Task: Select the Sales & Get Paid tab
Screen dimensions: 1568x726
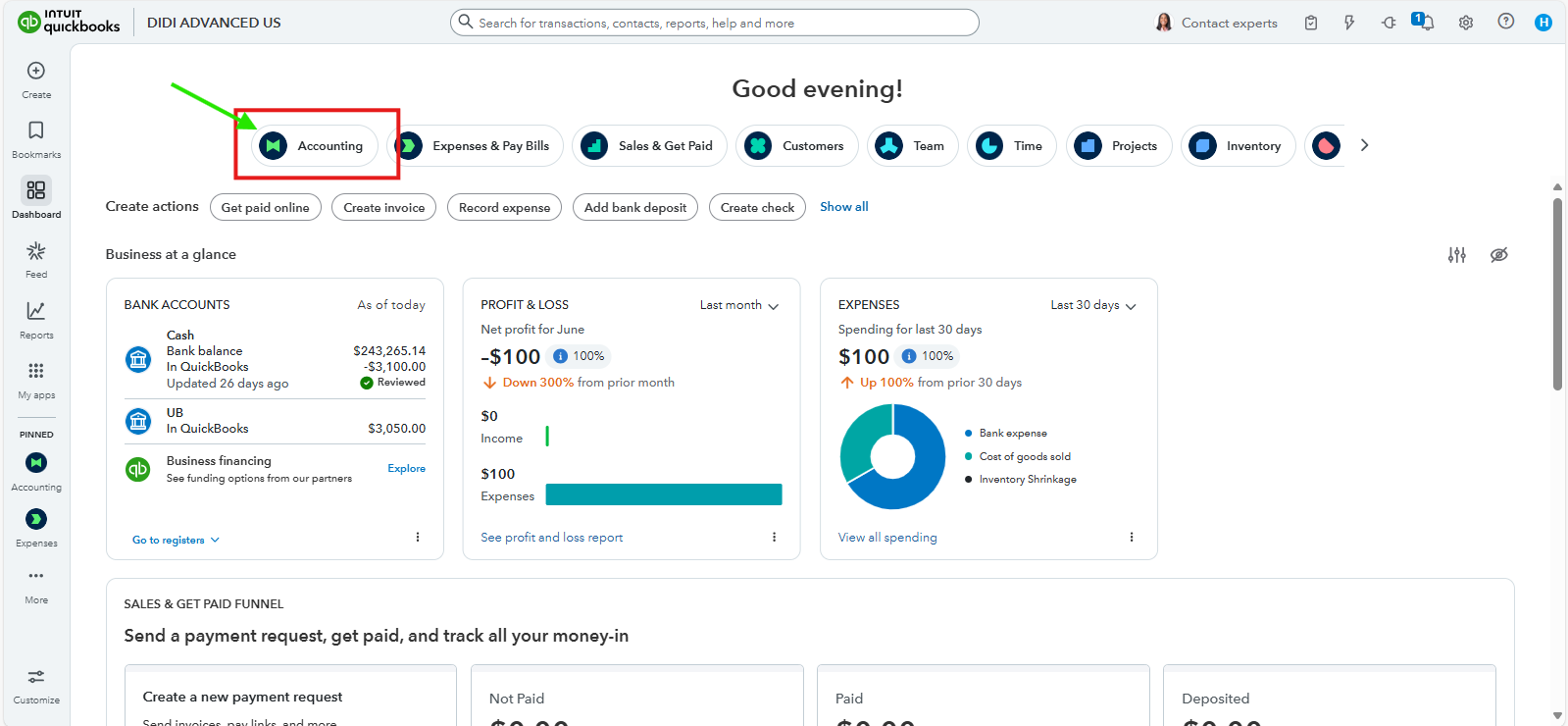Action: (649, 146)
